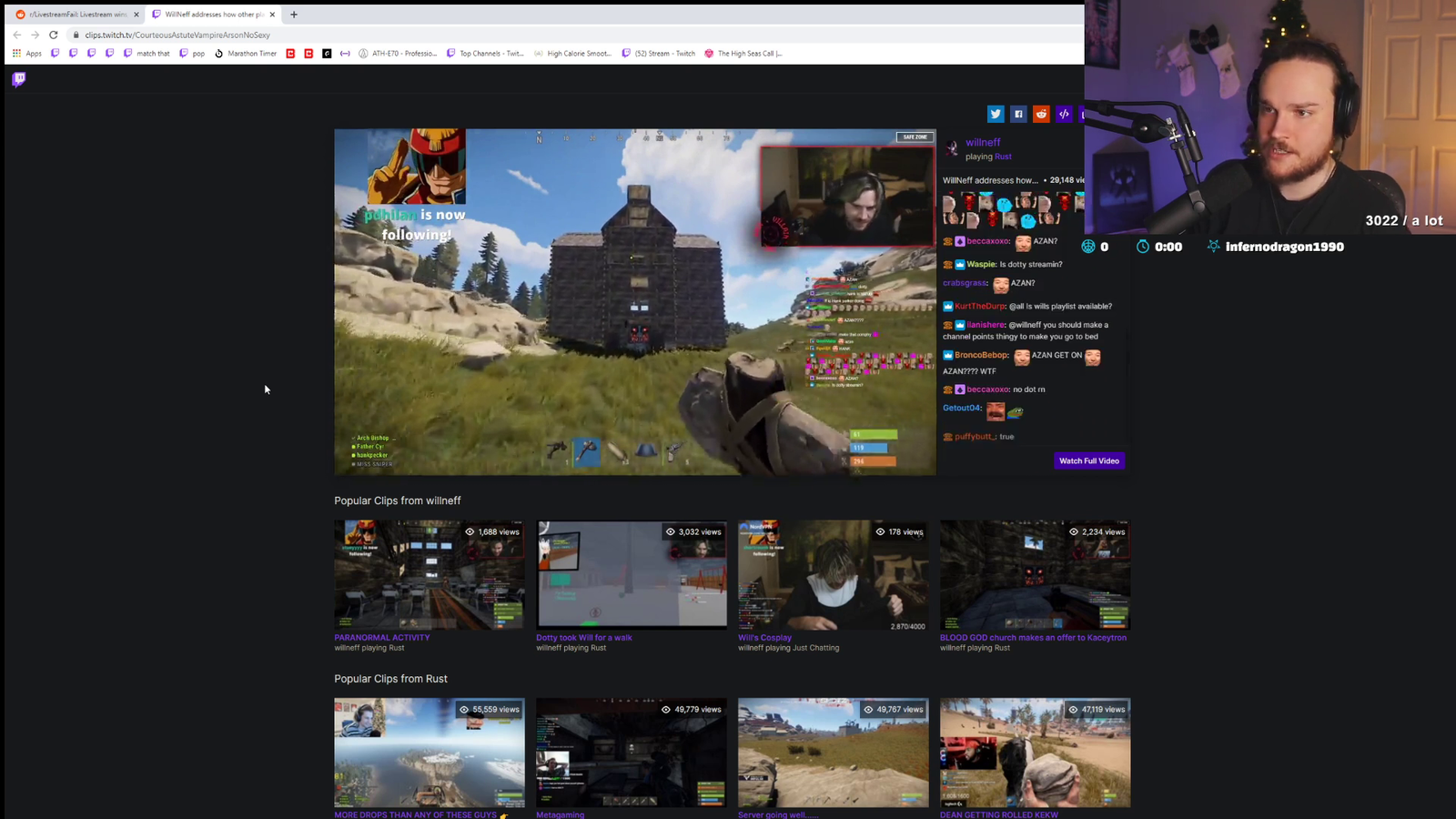Screen dimensions: 1456x819
Task: Open the Rust game link beside 'playing'
Action: pyautogui.click(x=1003, y=157)
